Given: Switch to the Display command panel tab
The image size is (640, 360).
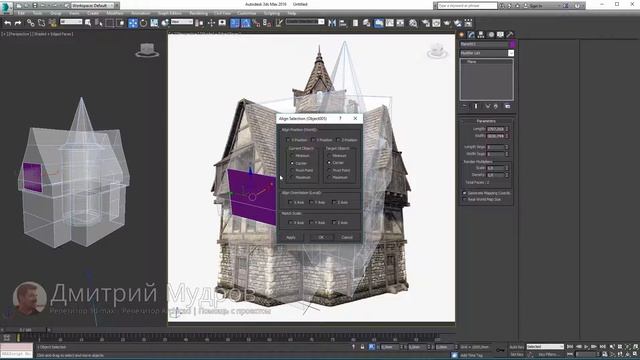Looking at the screenshot, I should [x=500, y=35].
